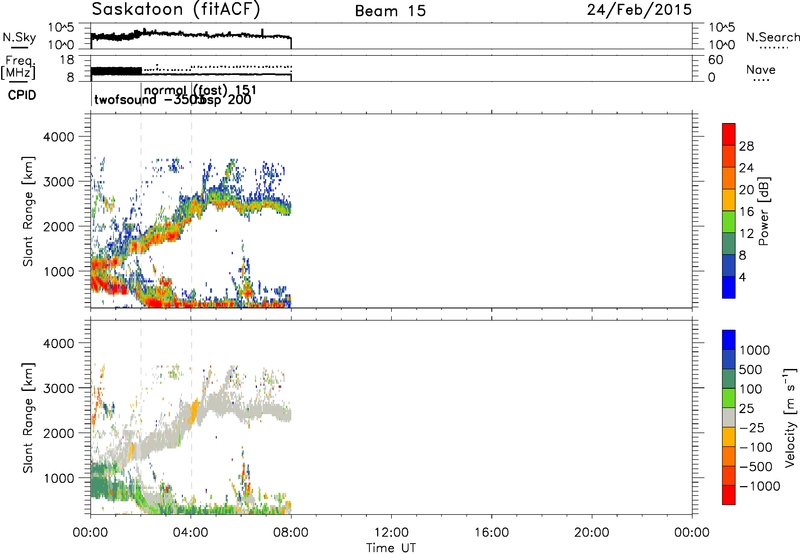Pick the blue bottom segment of power colorbar

(x=729, y=287)
